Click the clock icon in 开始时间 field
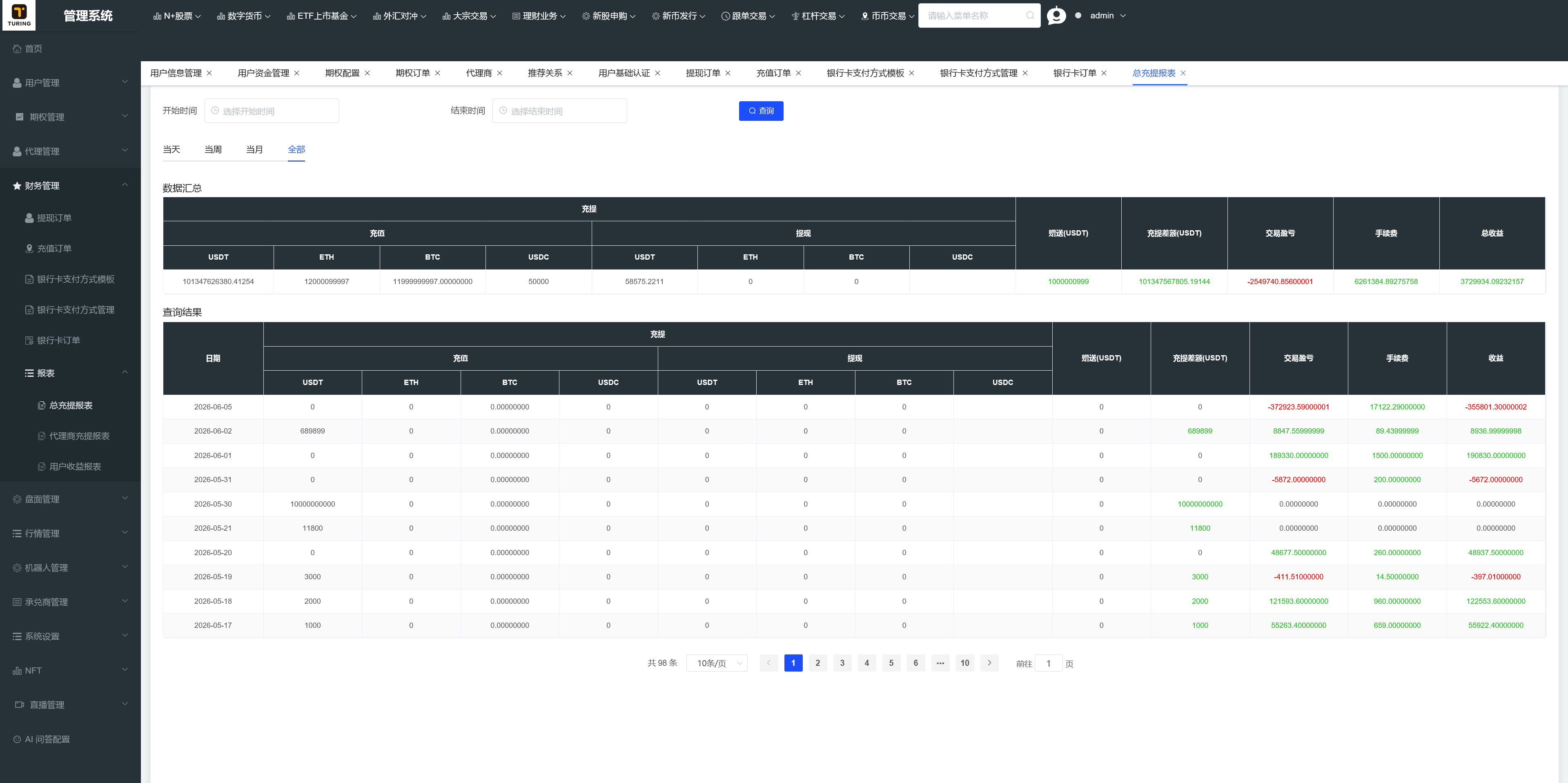The height and width of the screenshot is (783, 1568). pyautogui.click(x=215, y=111)
